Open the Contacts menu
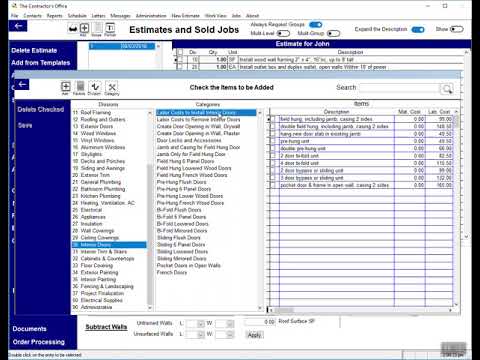The height and width of the screenshot is (360, 480). (x=32, y=16)
